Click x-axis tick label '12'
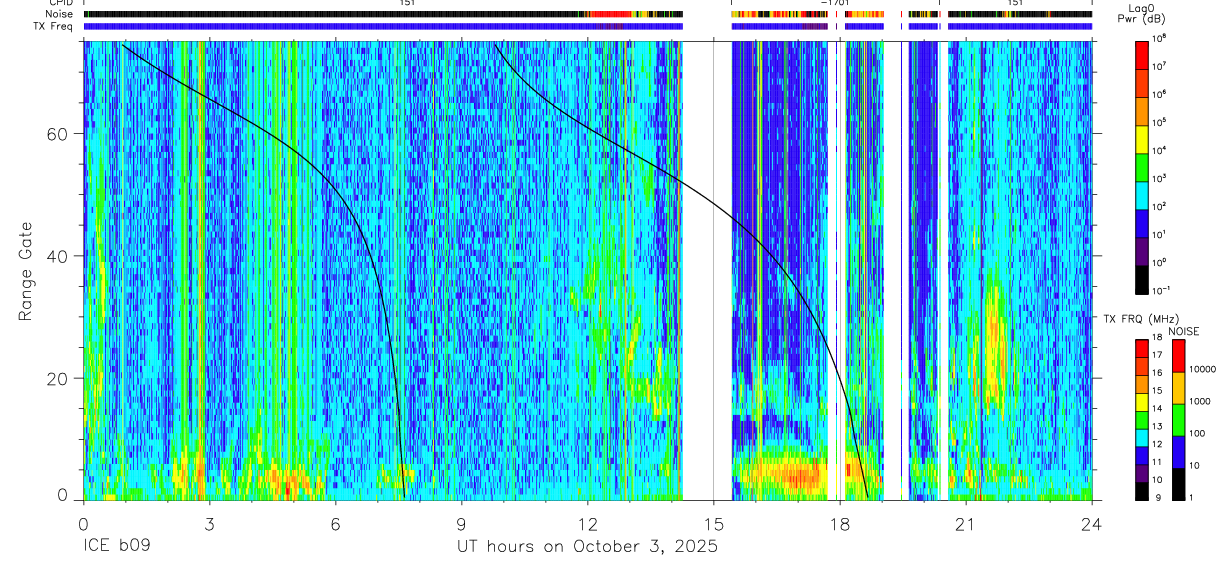Screen dimensions: 1228x567 click(587, 522)
